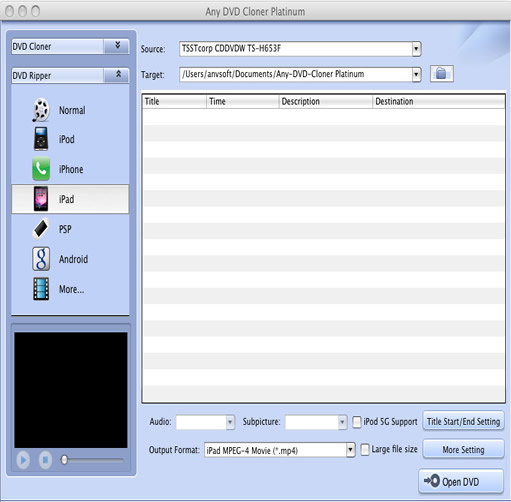Enable the iPod 5G Support checkbox

pos(357,422)
